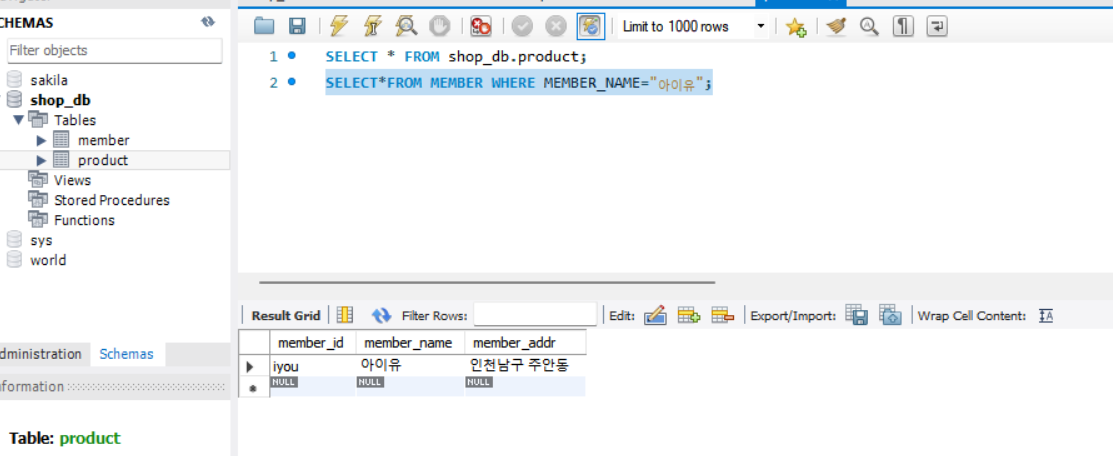Select the iyou cell
Image resolution: width=1113 pixels, height=456 pixels.
(312, 366)
